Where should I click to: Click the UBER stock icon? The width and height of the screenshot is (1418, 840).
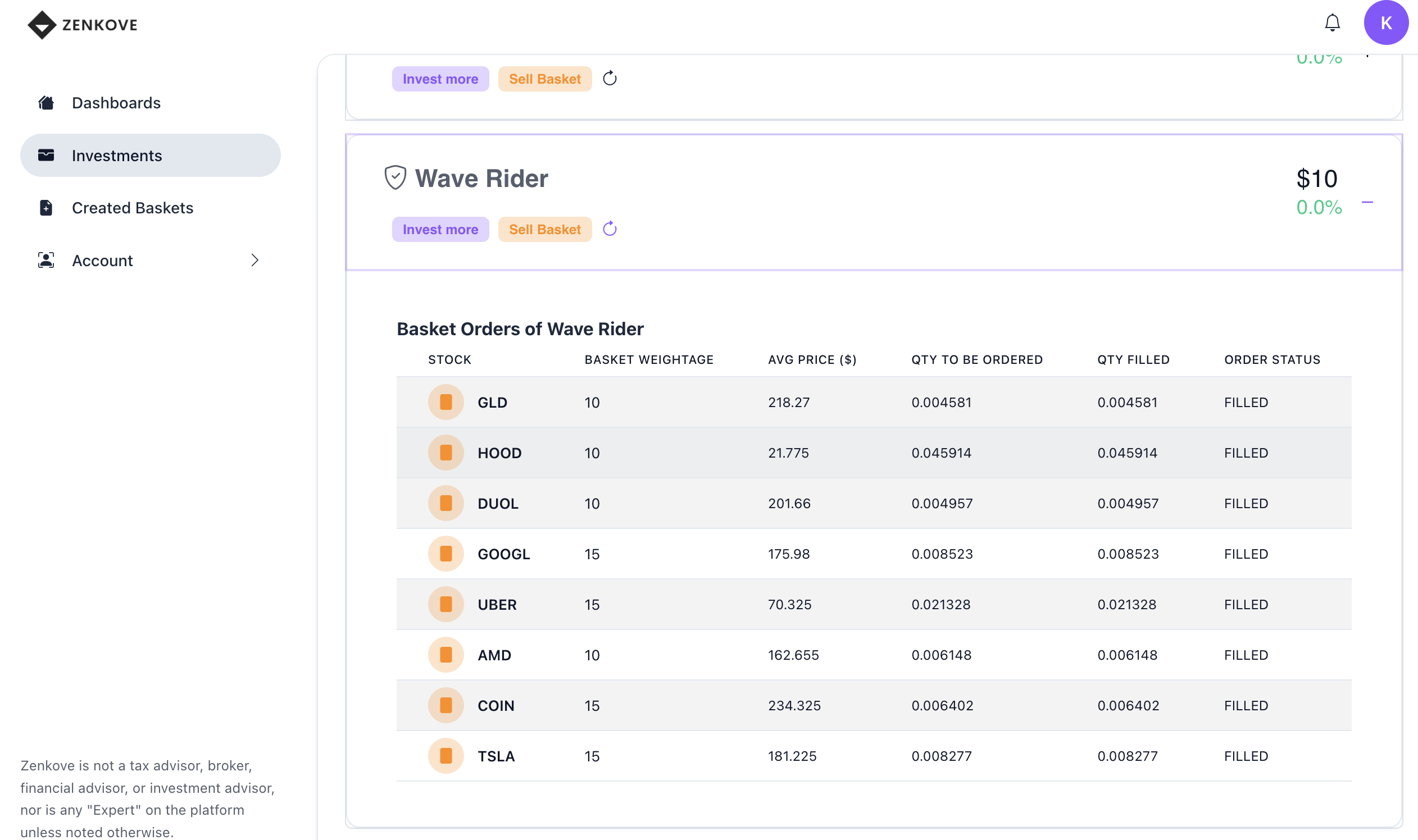(x=446, y=605)
